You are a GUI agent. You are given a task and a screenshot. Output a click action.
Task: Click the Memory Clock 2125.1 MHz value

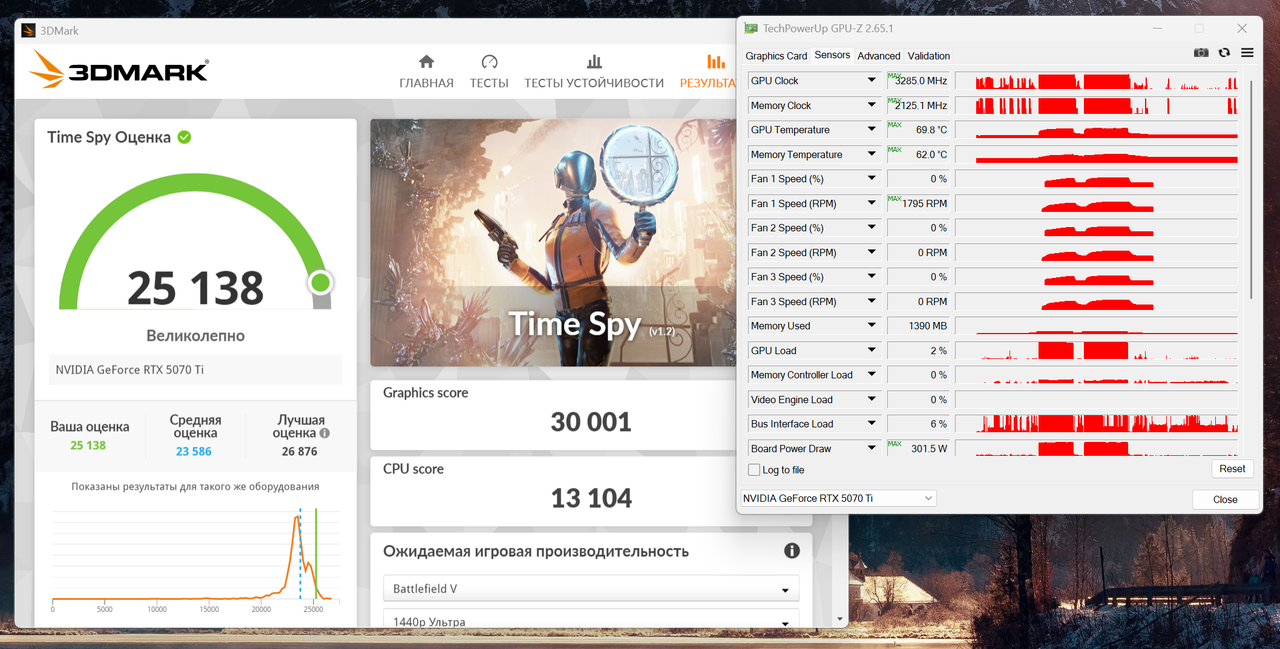point(918,105)
